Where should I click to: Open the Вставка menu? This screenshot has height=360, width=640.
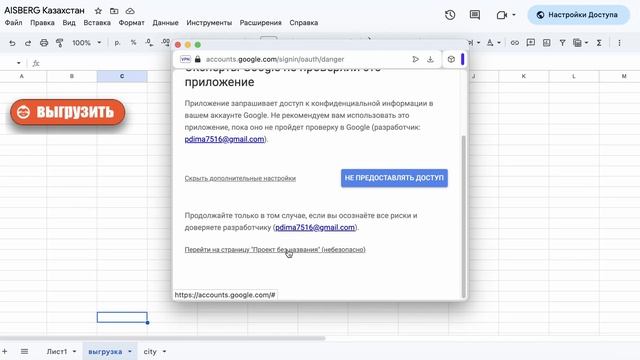(x=97, y=23)
